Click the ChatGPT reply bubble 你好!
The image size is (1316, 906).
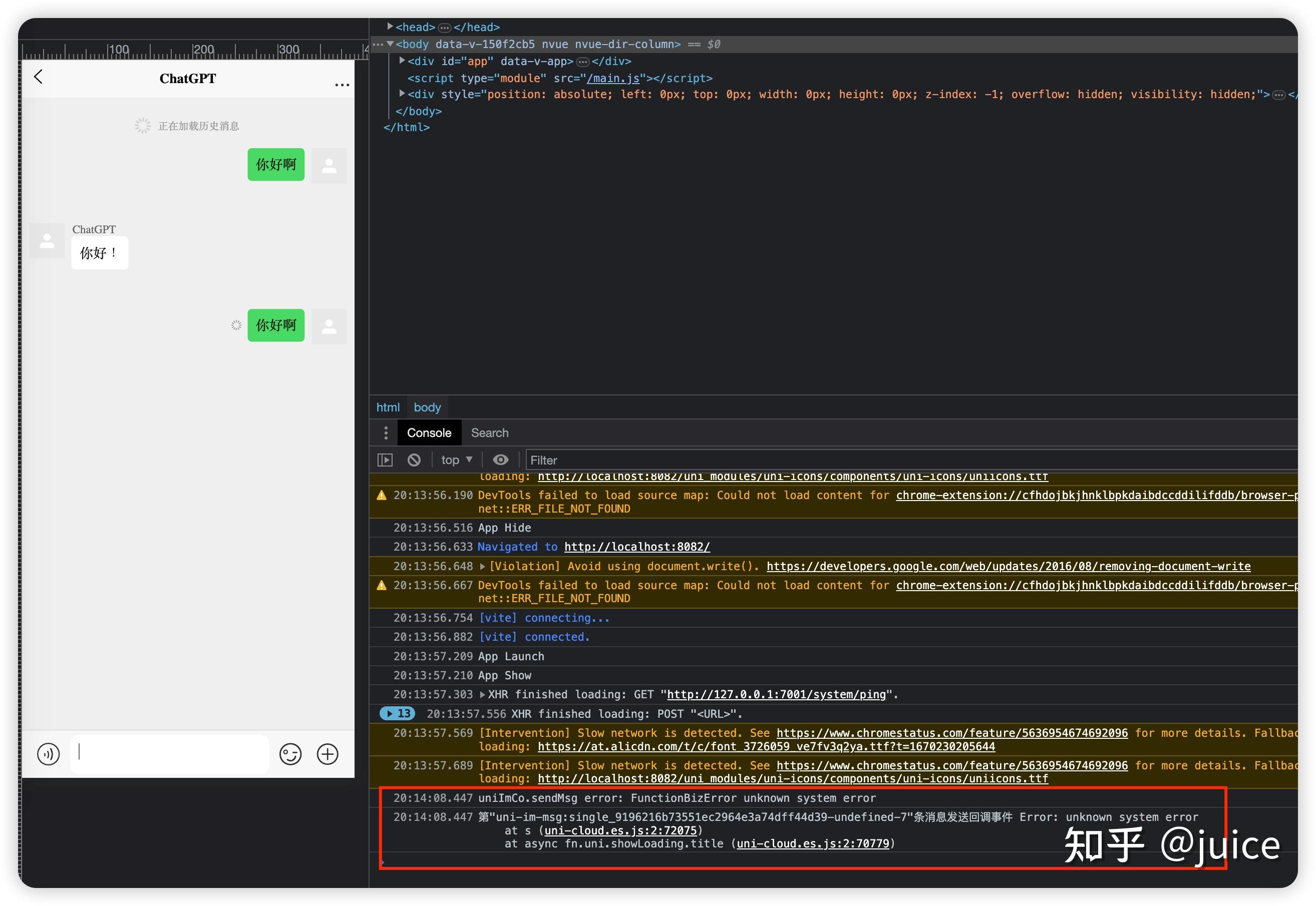point(99,253)
